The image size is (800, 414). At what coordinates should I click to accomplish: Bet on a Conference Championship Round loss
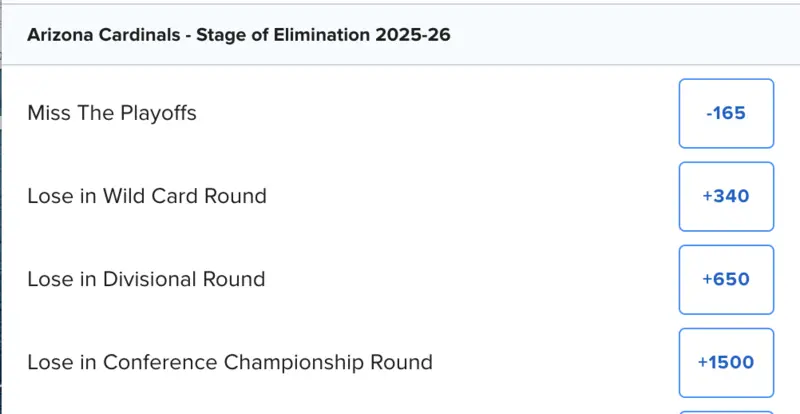pos(726,362)
